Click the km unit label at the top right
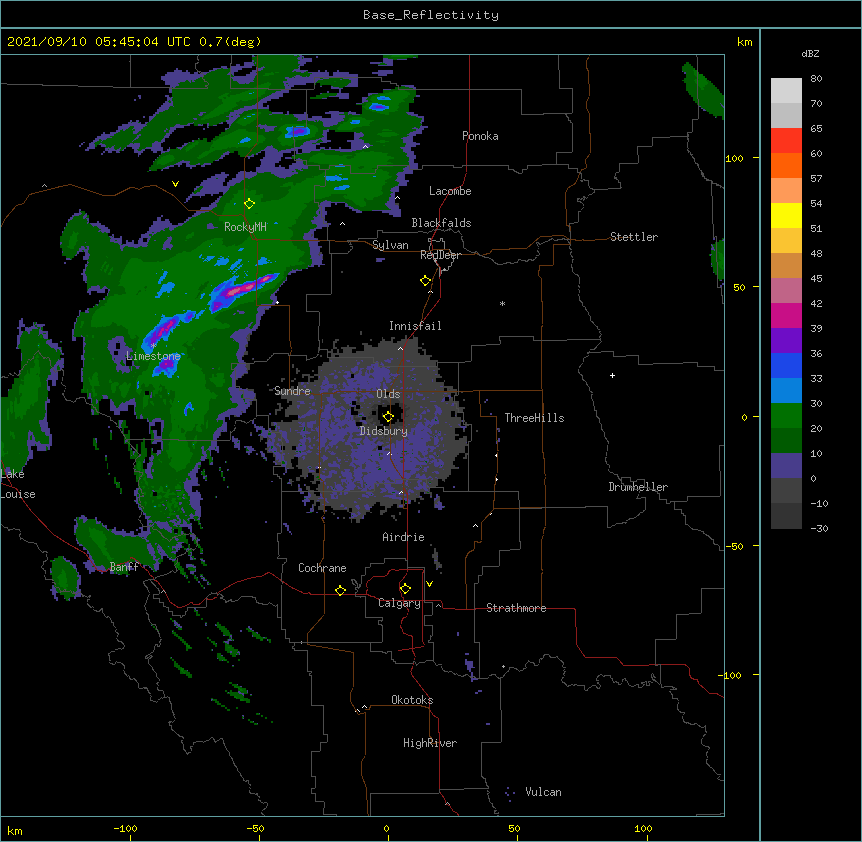This screenshot has width=862, height=842. point(745,42)
